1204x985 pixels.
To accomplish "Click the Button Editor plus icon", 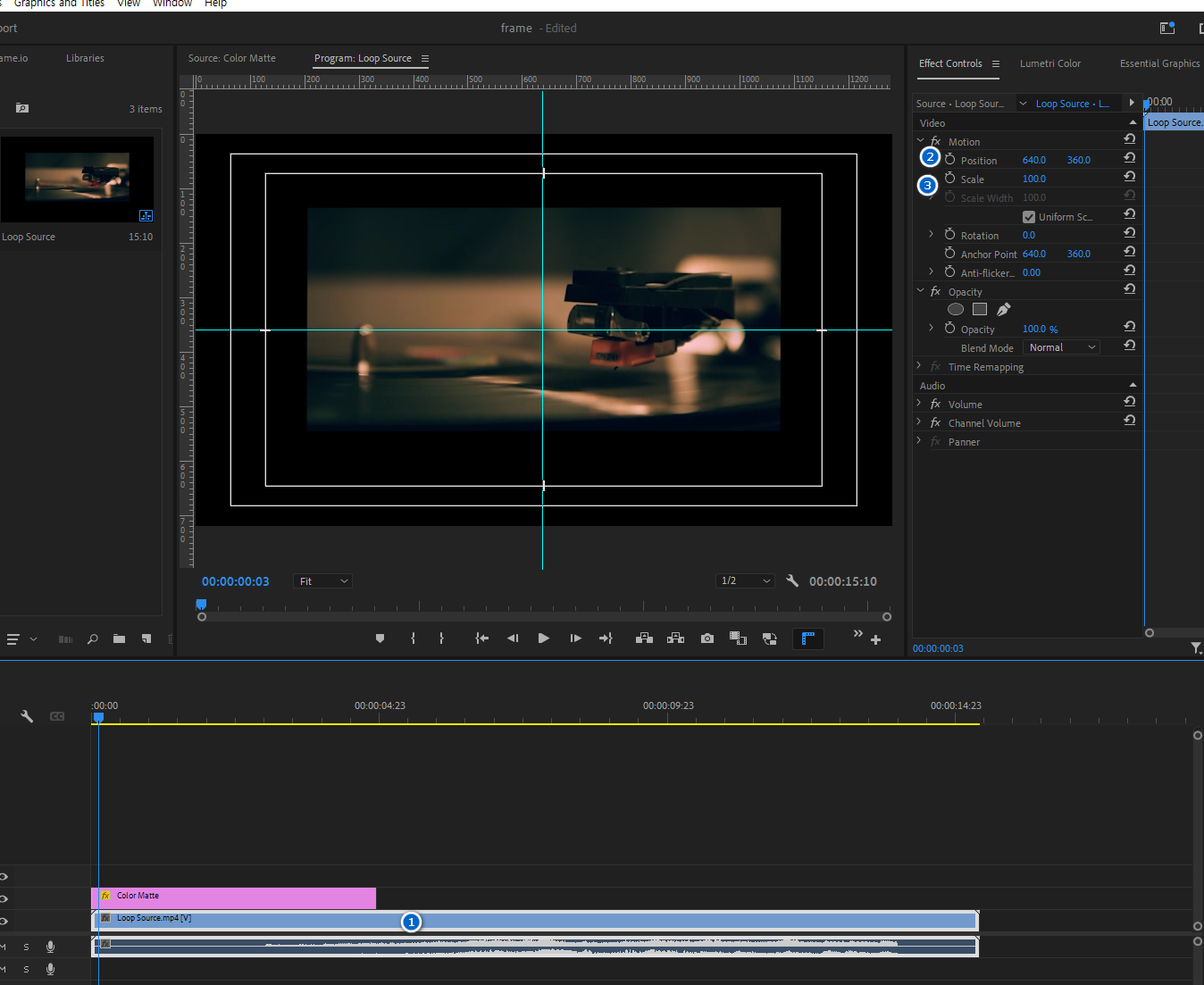I will point(875,640).
